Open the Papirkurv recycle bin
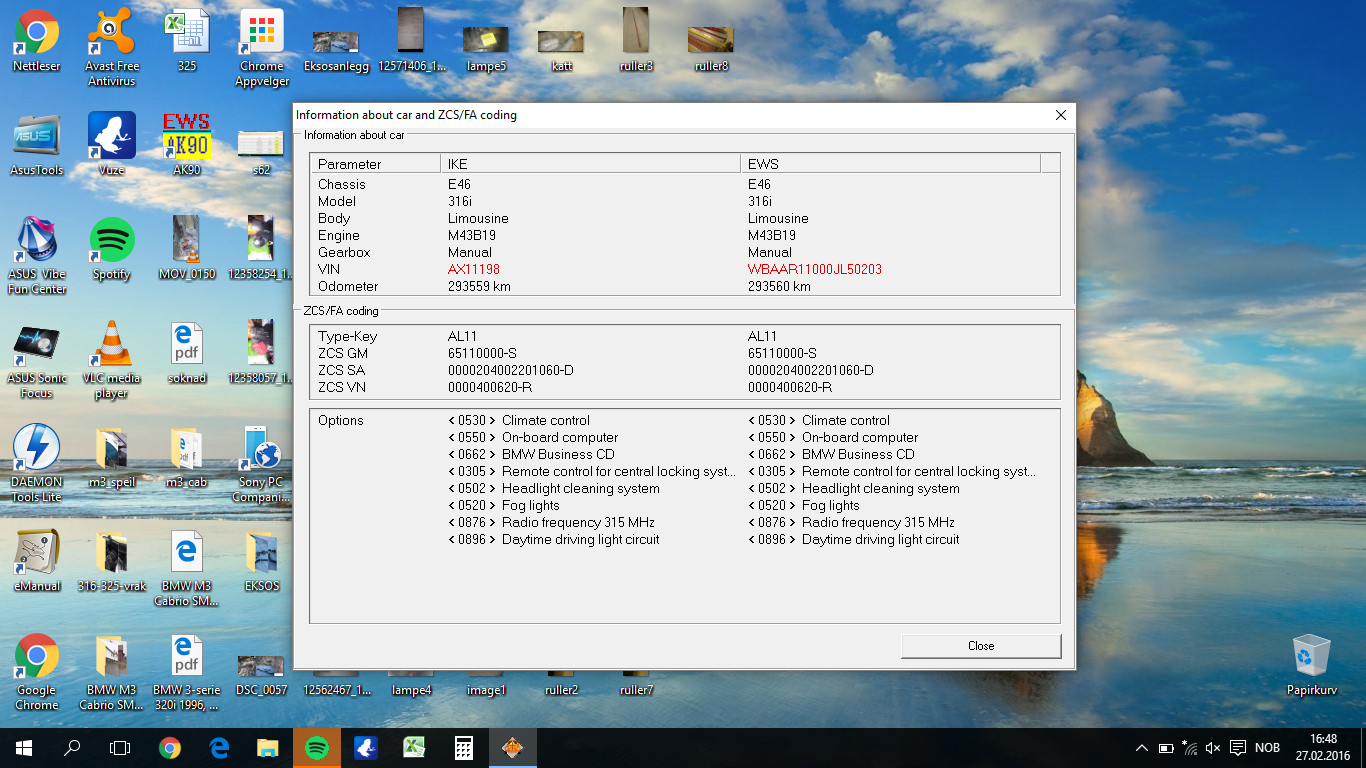The height and width of the screenshot is (768, 1366). click(1311, 664)
